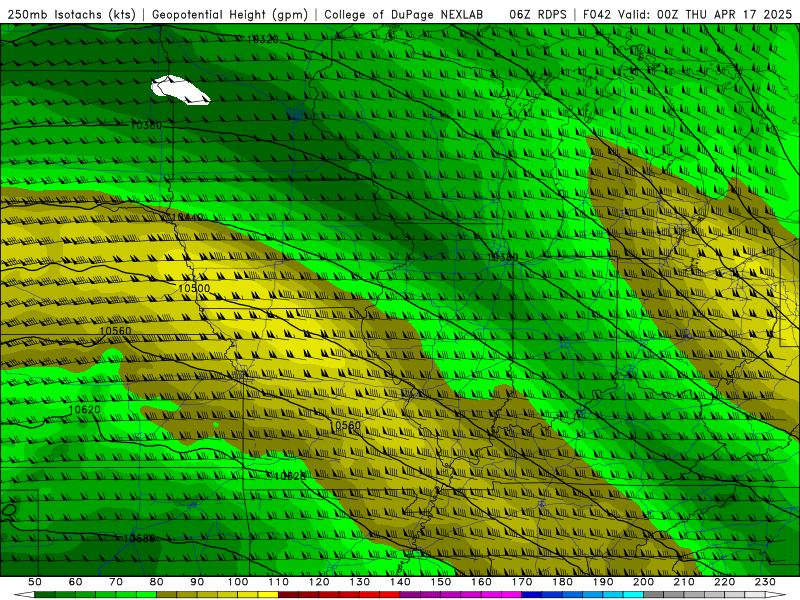The height and width of the screenshot is (600, 800).
Task: Click the 140 value on the color scale
Action: click(x=400, y=582)
